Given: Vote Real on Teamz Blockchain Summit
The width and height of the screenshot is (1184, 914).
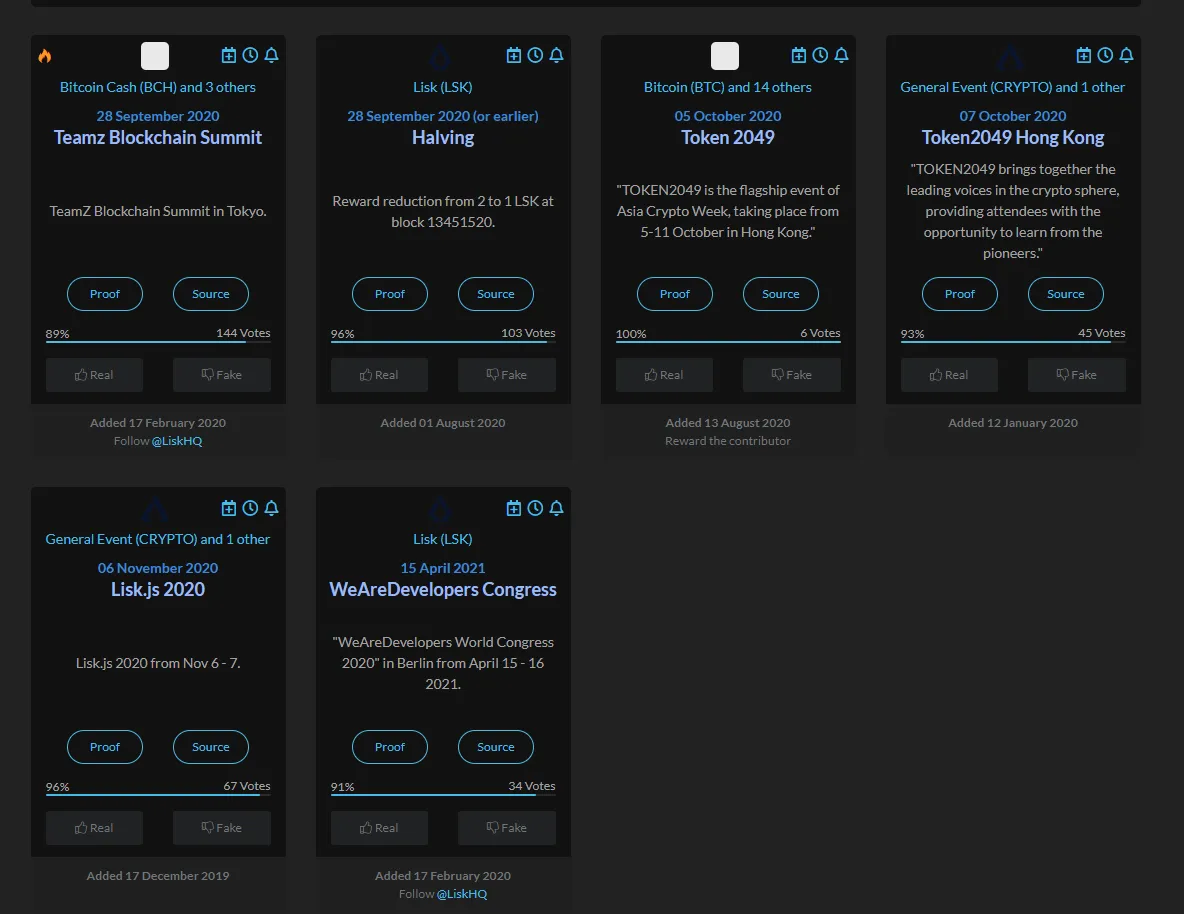Looking at the screenshot, I should tap(94, 375).
